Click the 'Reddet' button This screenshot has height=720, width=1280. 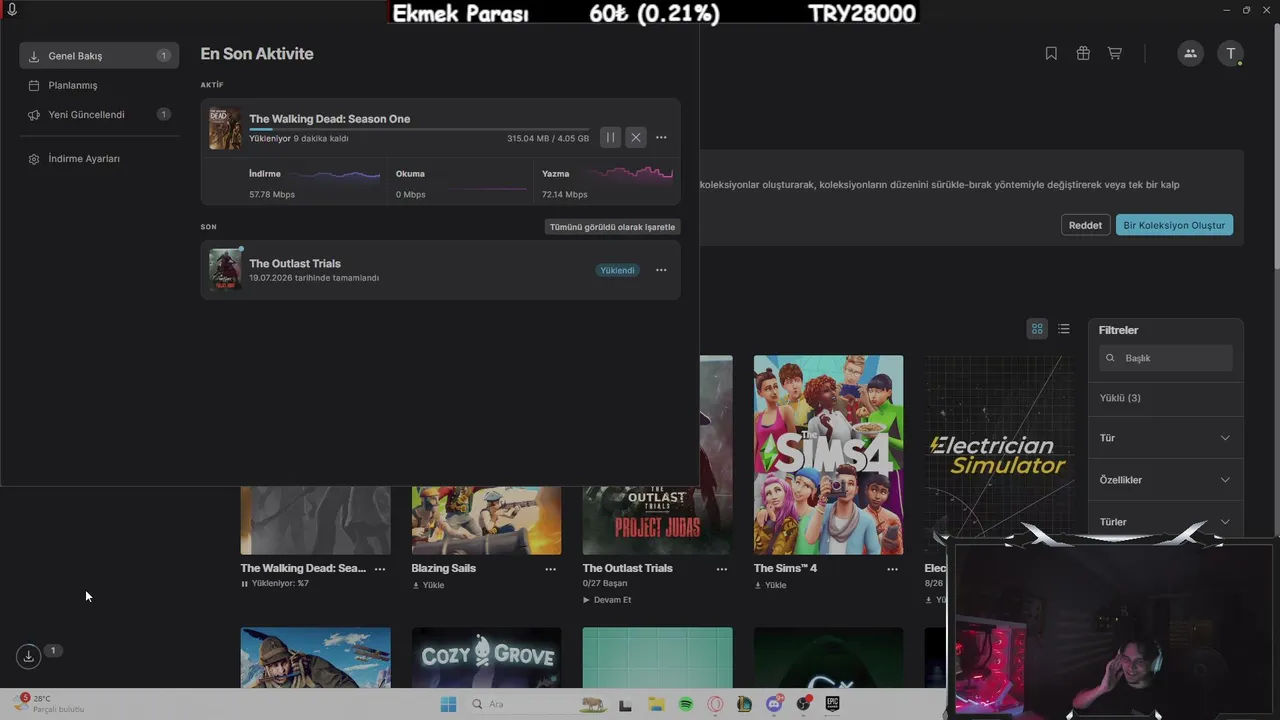[x=1085, y=225]
